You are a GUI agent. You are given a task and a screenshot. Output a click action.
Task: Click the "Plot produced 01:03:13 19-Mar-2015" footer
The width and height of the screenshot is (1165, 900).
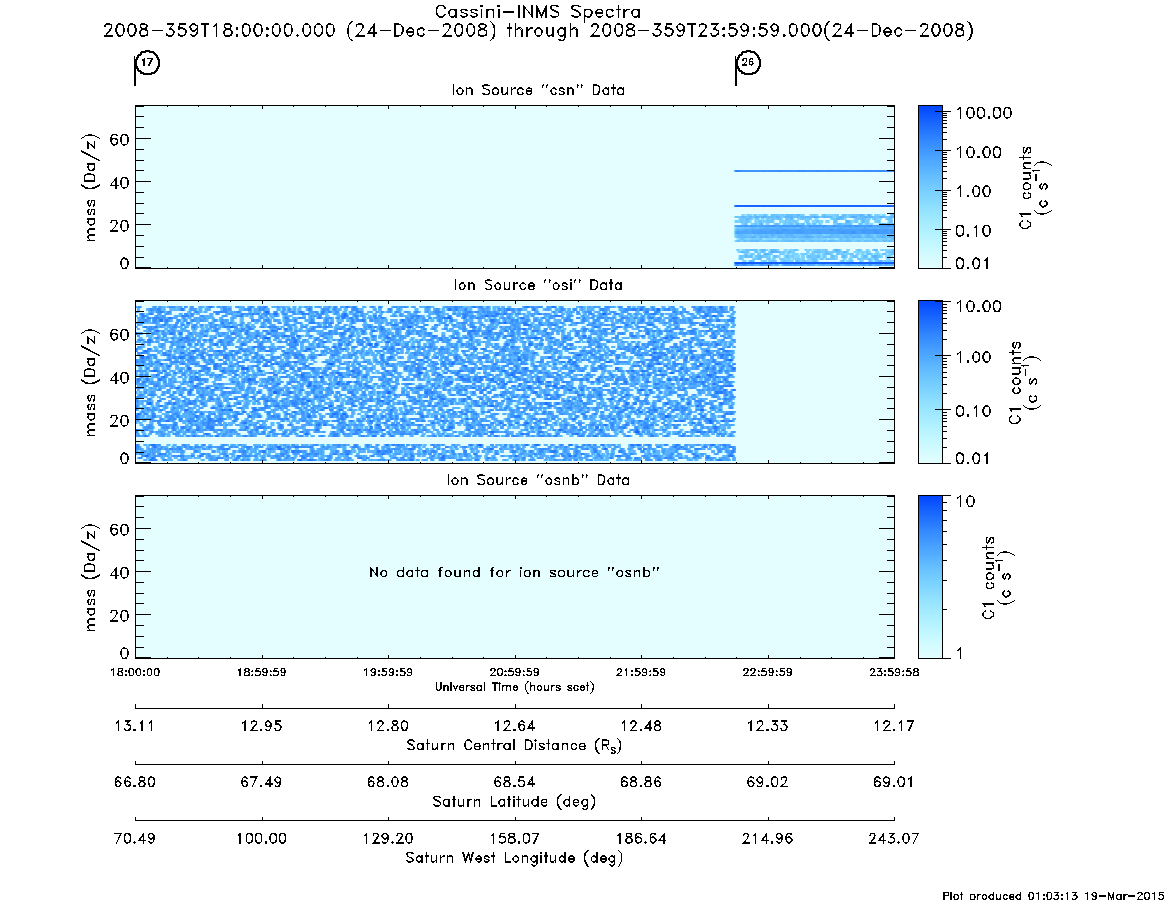tap(1053, 895)
